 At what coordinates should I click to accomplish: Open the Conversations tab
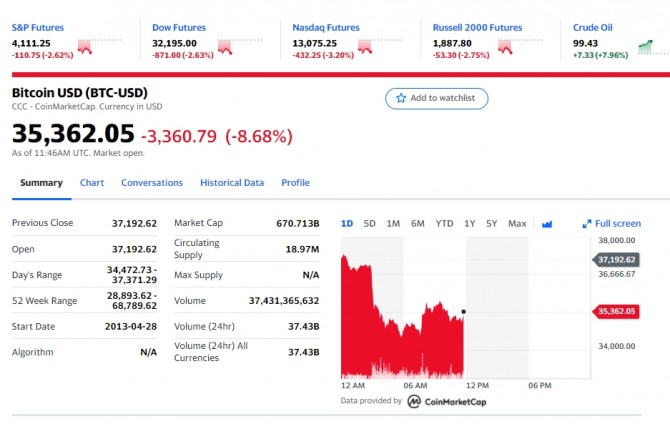coord(152,183)
